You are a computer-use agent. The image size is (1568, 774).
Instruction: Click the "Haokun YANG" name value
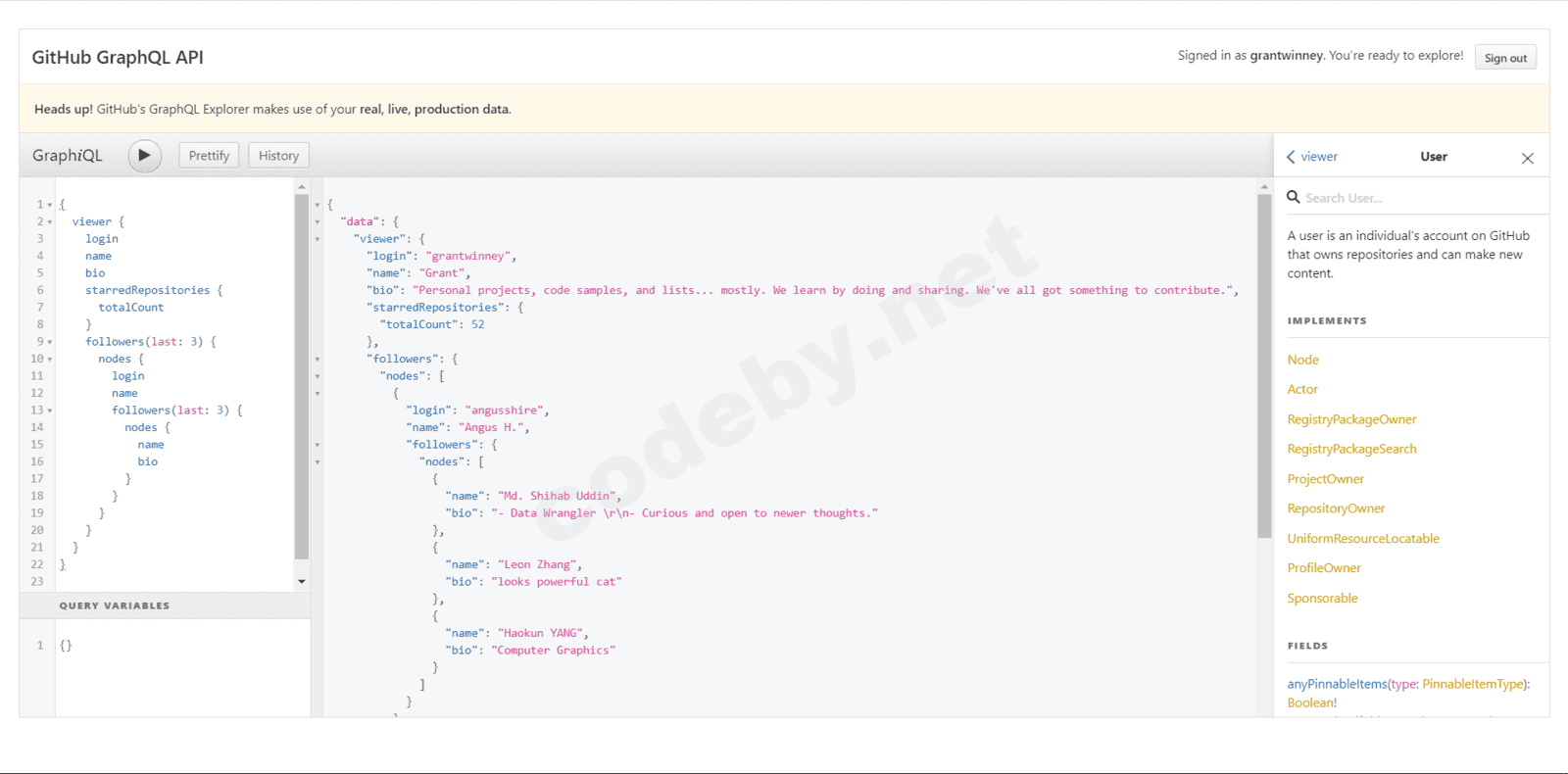[540, 633]
